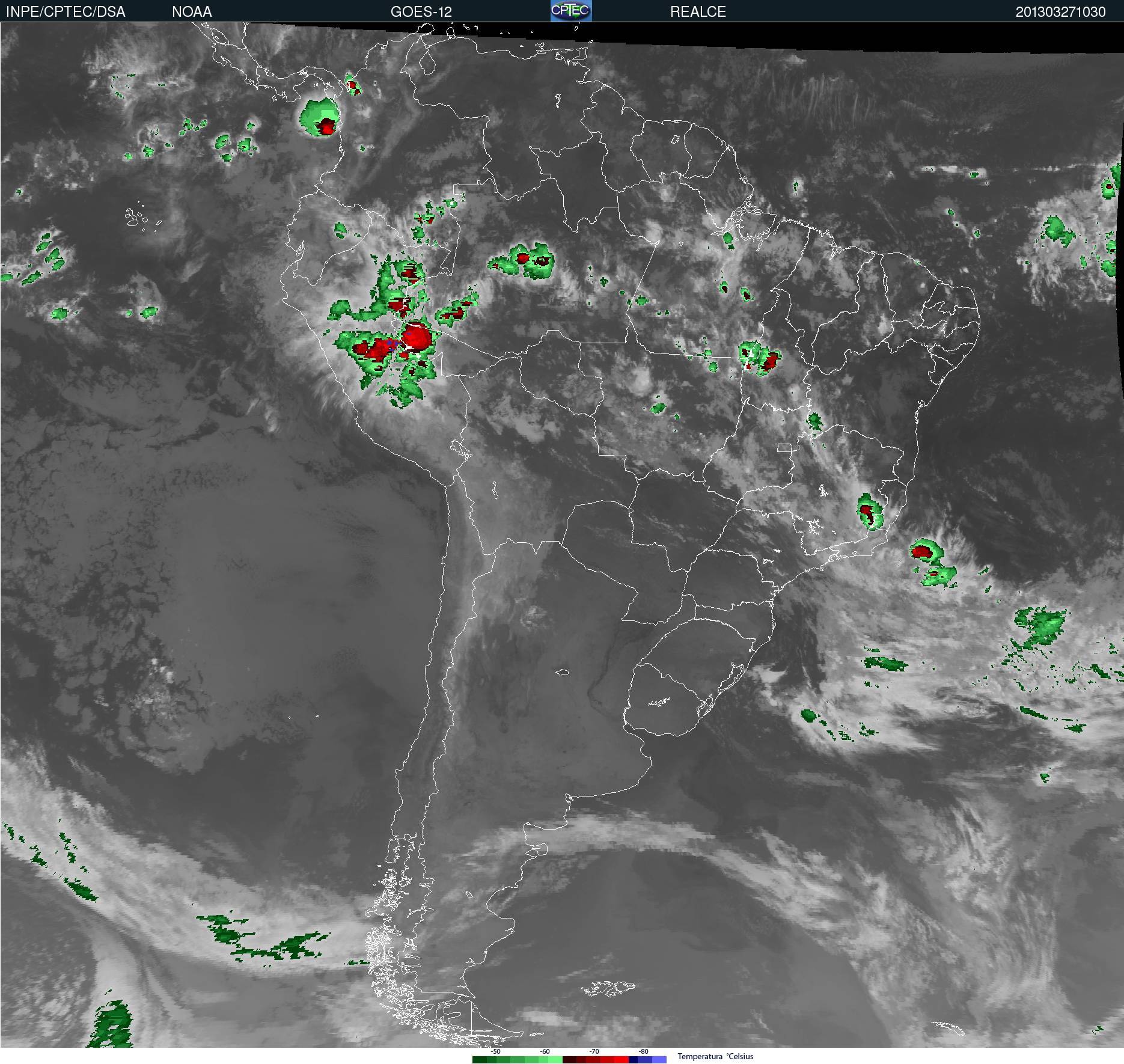
Task: Click the darkest green segment of the color scale
Action: (x=480, y=1060)
